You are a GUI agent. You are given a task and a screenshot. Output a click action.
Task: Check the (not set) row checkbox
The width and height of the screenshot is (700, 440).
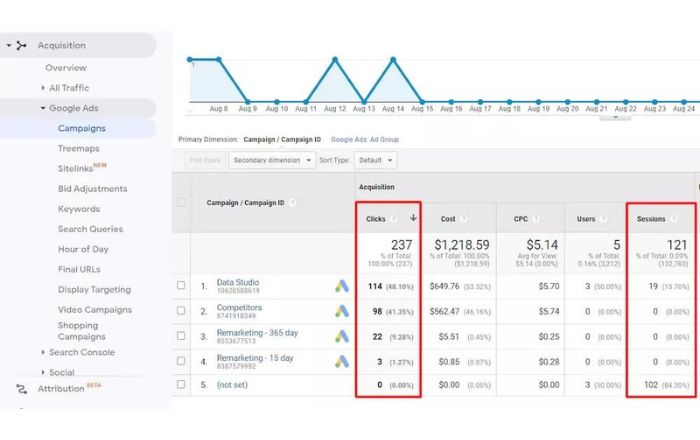pyautogui.click(x=181, y=384)
